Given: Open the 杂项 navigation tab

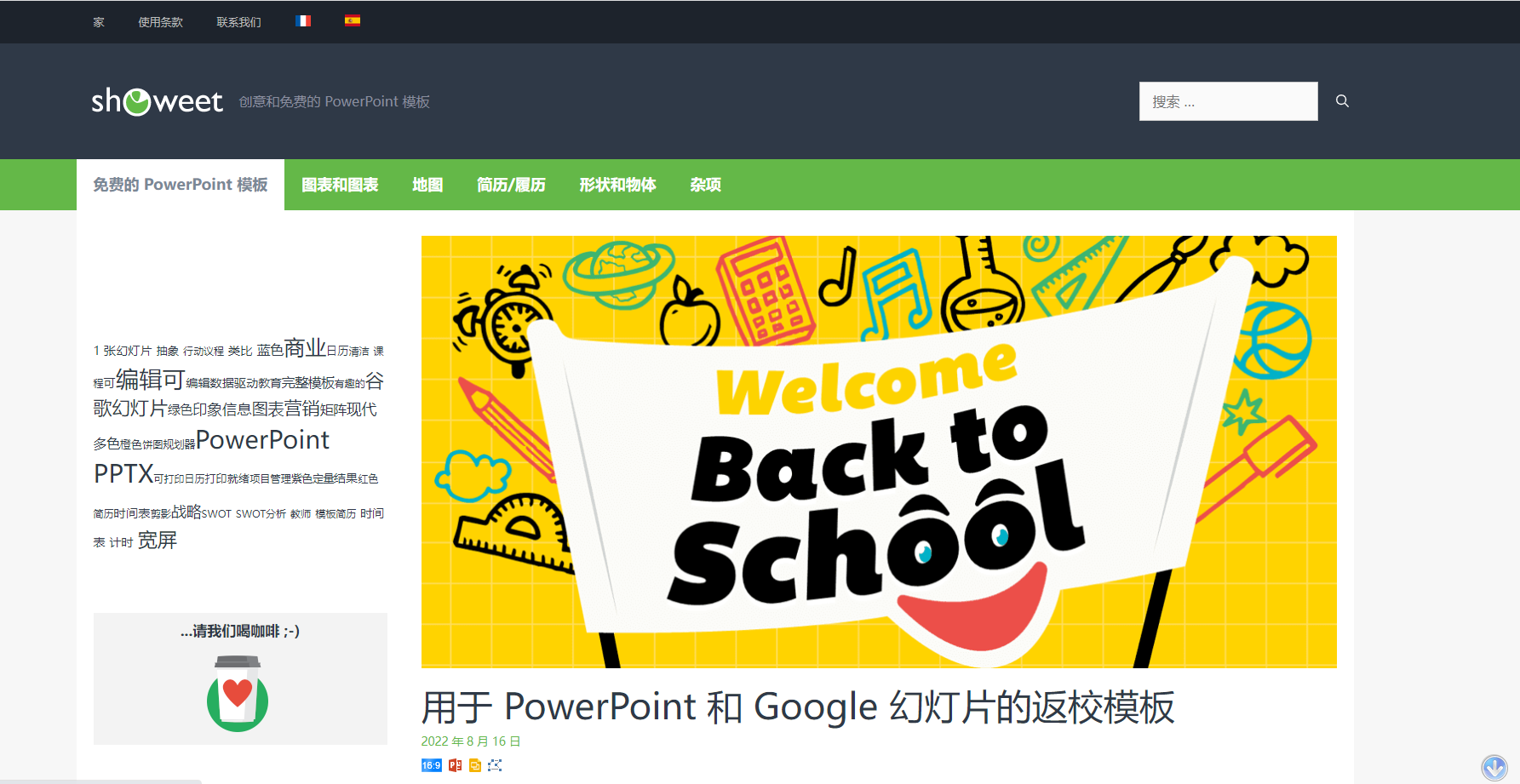Looking at the screenshot, I should coord(705,185).
